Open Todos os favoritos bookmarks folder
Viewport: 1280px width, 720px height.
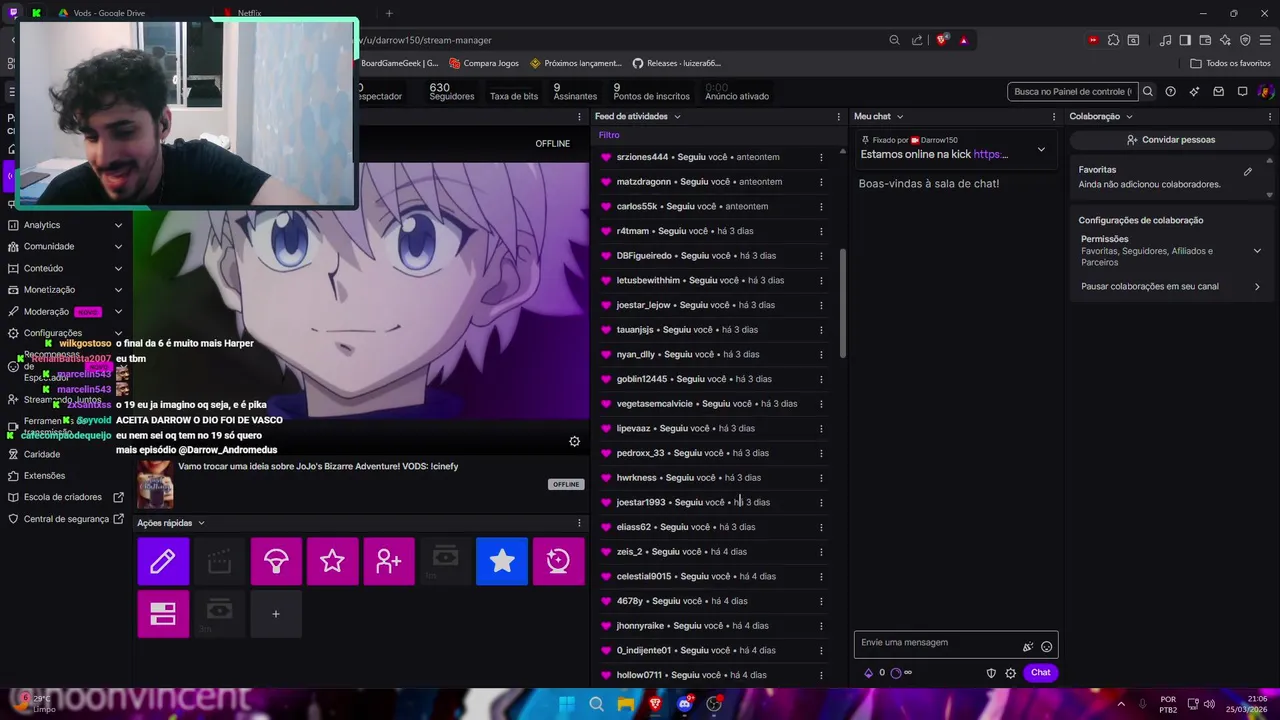(1231, 63)
